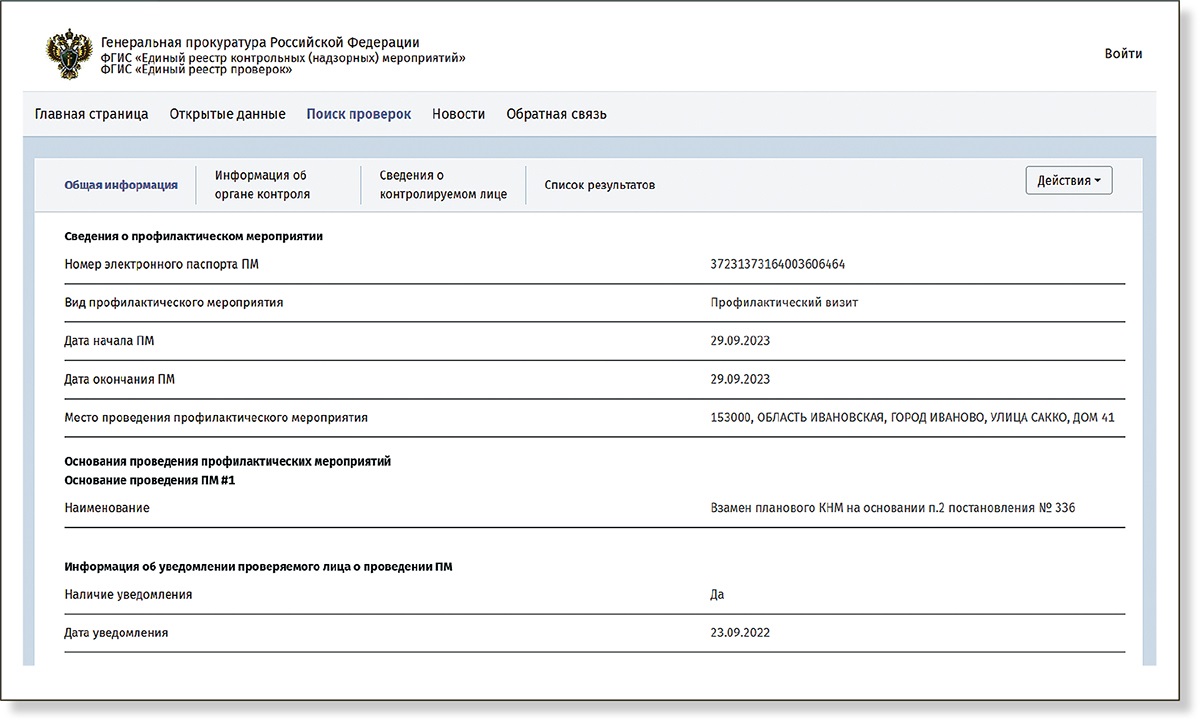Expand the Действия dropdown button
This screenshot has width=1200, height=721.
tap(1068, 181)
